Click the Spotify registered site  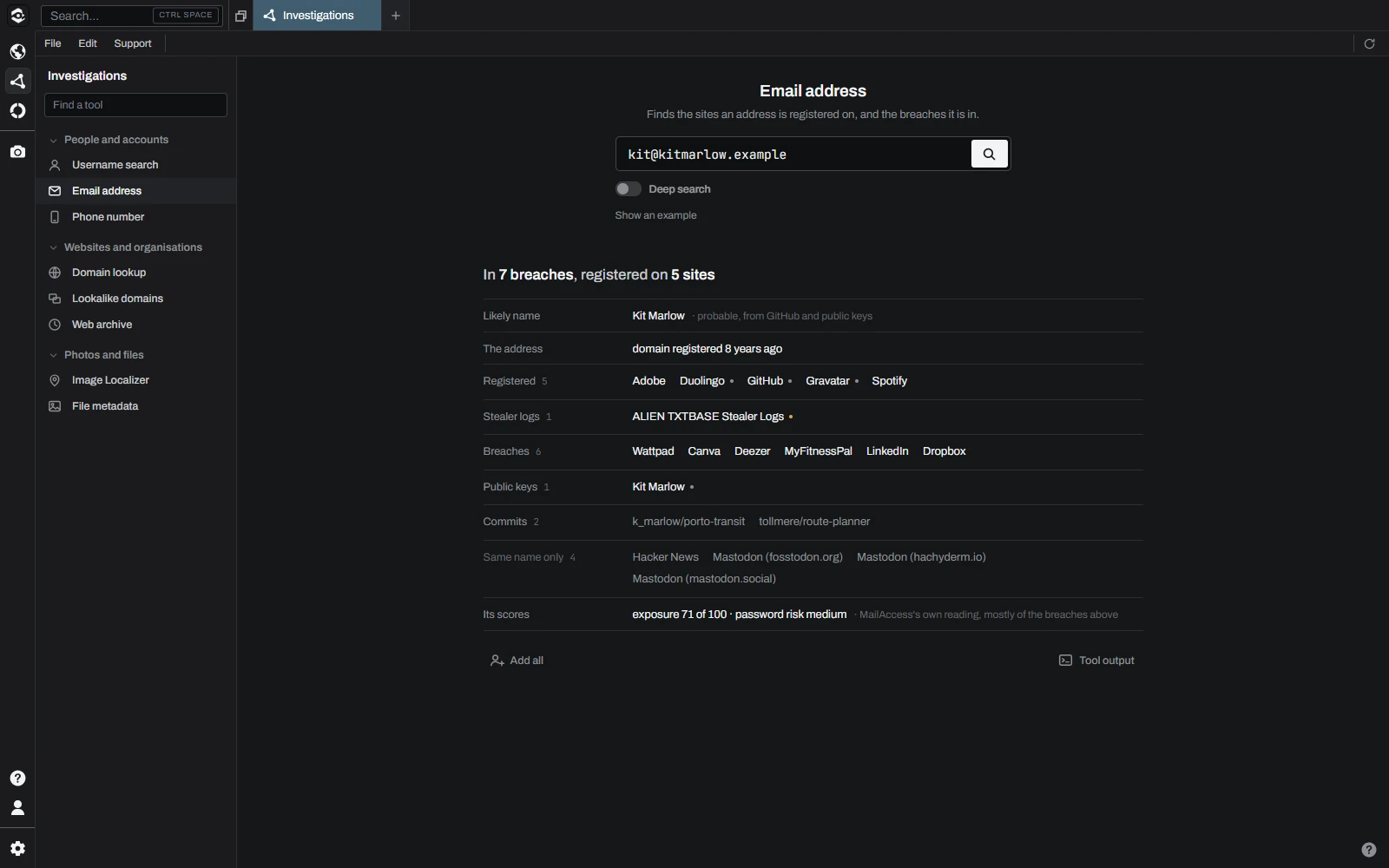coord(889,381)
